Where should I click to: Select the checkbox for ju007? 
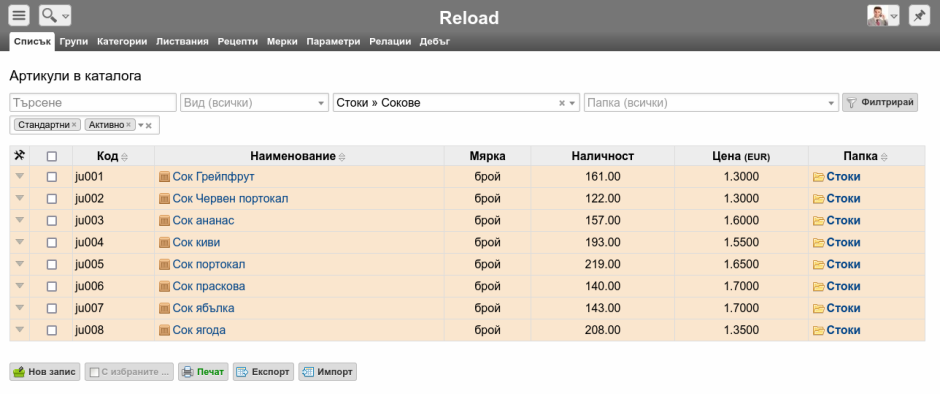tap(52, 308)
